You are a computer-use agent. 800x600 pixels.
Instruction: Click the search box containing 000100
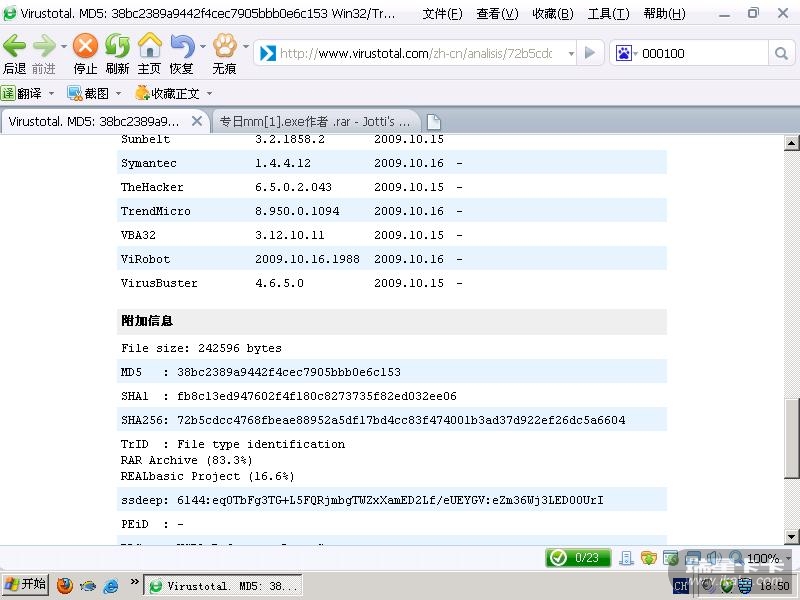point(703,53)
